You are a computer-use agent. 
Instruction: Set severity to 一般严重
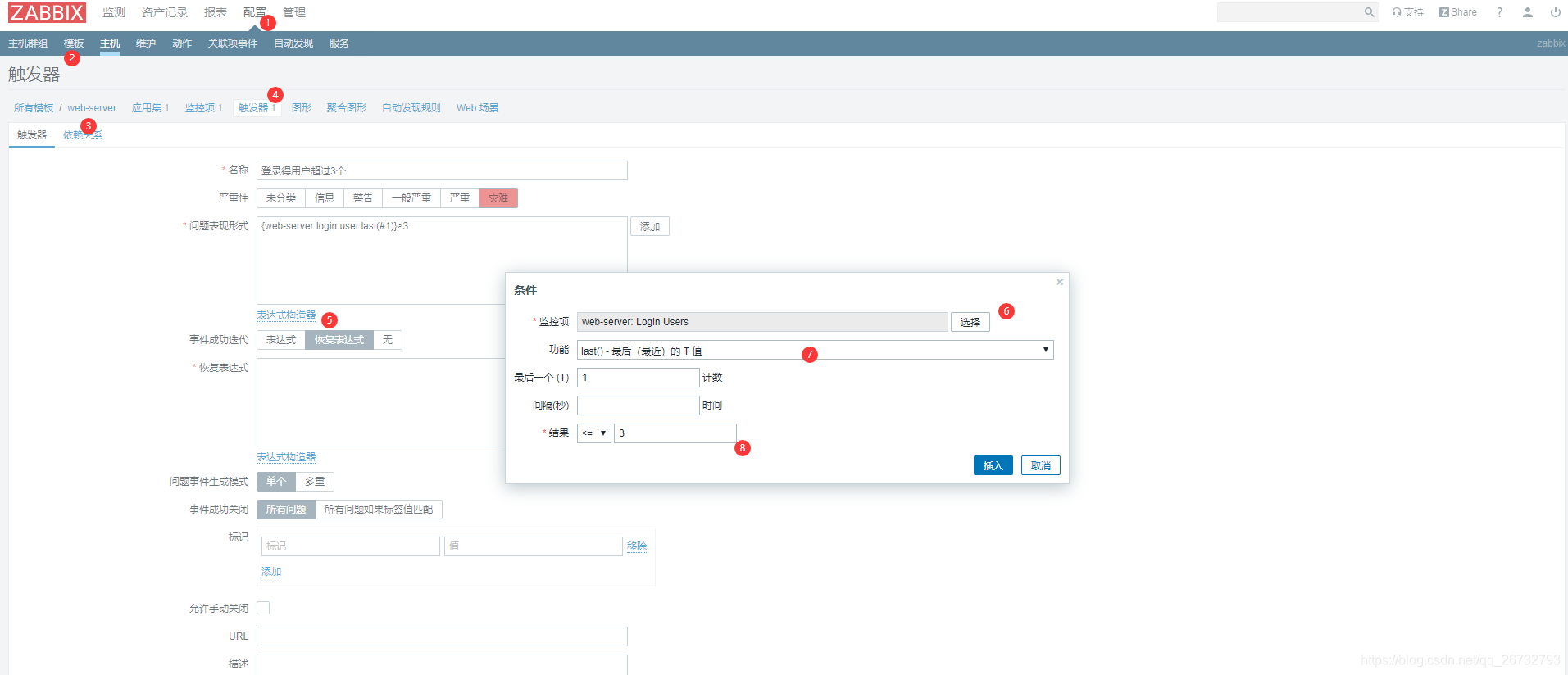[411, 198]
